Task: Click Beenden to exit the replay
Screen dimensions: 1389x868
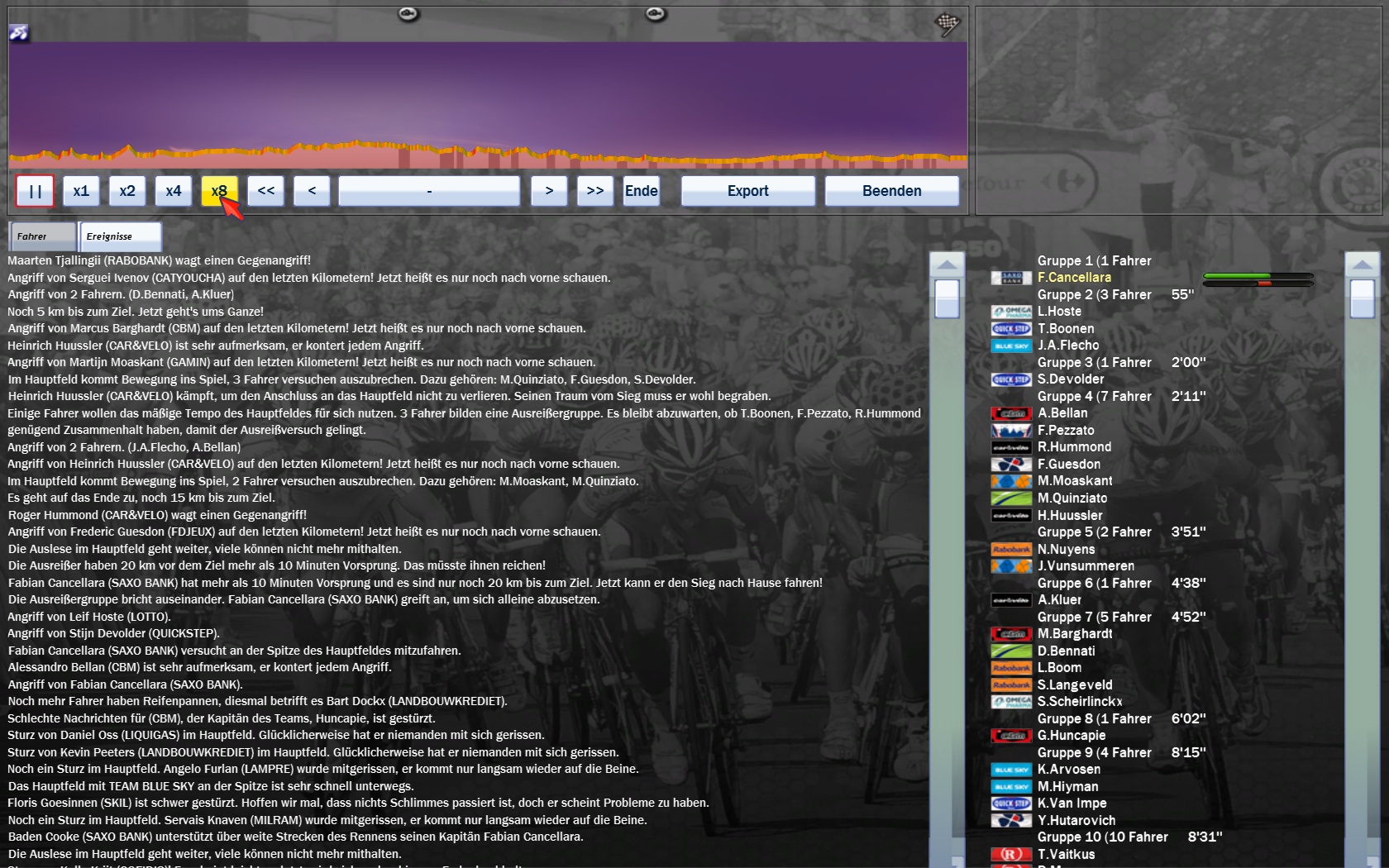Action: point(891,191)
